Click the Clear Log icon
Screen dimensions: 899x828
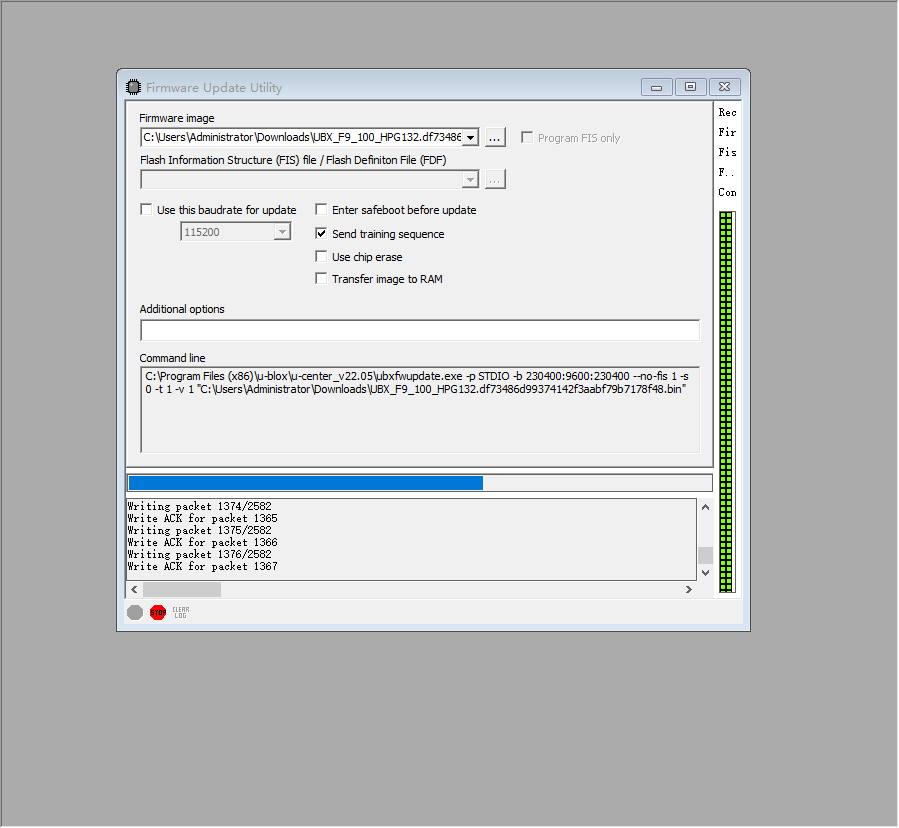pyautogui.click(x=181, y=612)
